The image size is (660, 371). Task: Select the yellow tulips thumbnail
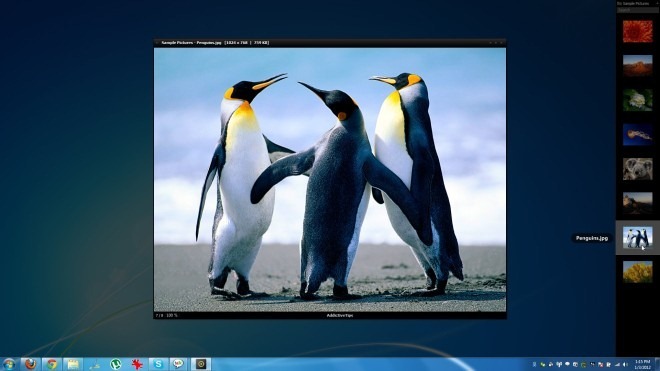pos(637,272)
